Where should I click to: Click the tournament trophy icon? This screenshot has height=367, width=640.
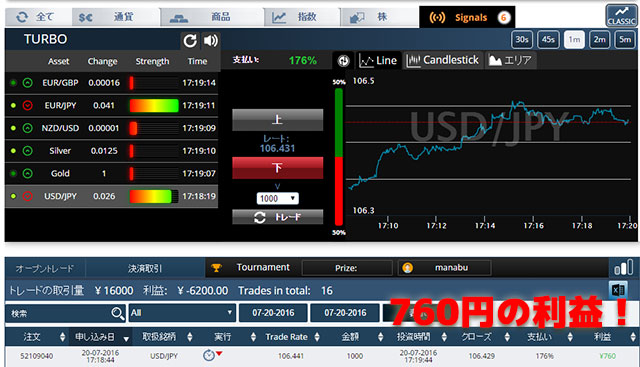pyautogui.click(x=216, y=268)
